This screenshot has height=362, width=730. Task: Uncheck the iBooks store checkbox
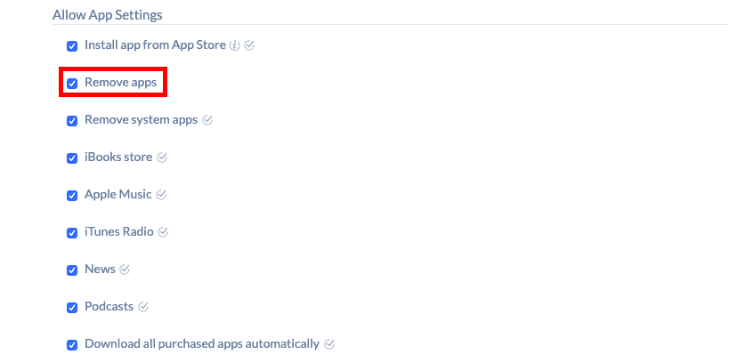(72, 158)
